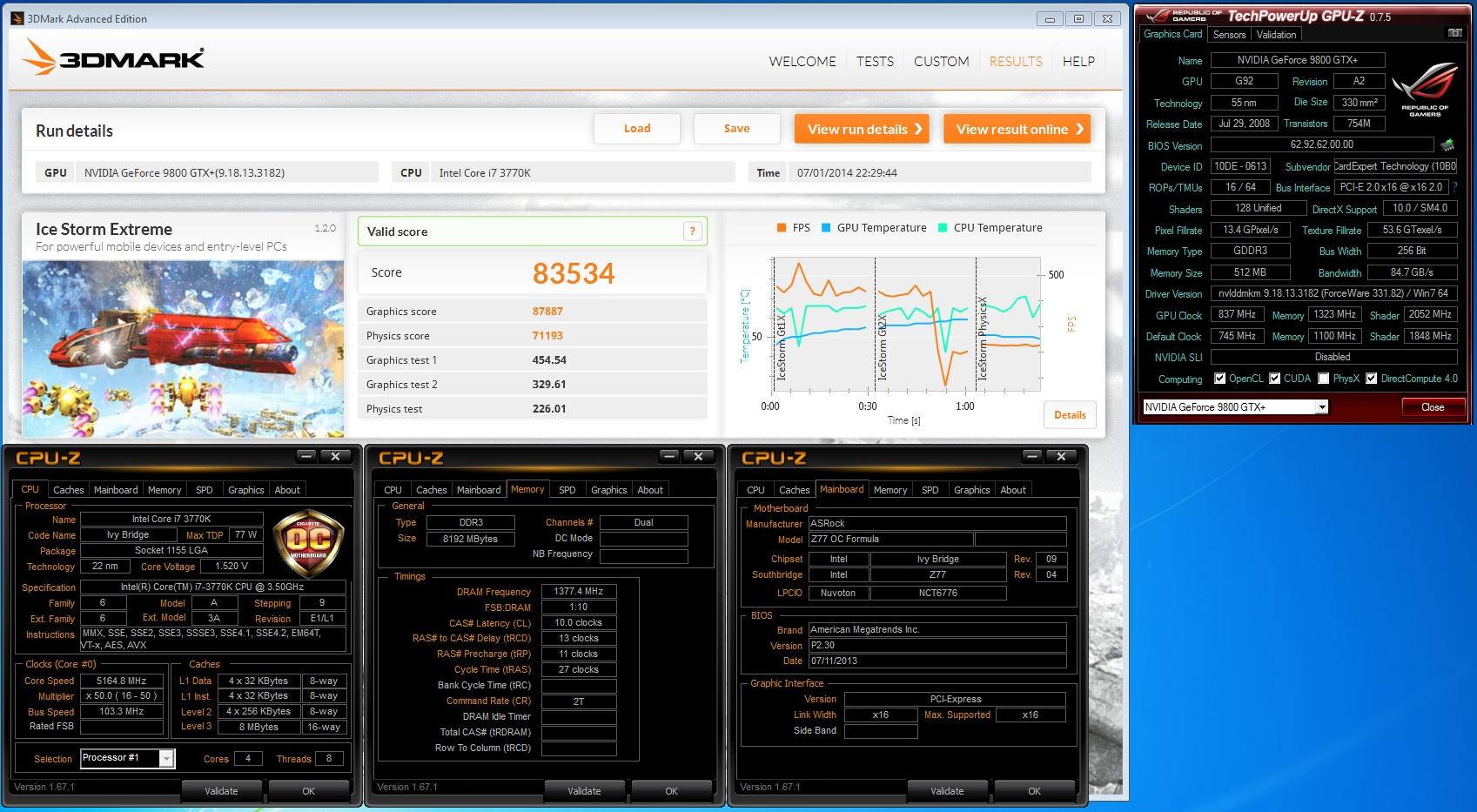Click the Core Speed value 5164.8 MHz
This screenshot has height=812, width=1477.
pyautogui.click(x=121, y=681)
